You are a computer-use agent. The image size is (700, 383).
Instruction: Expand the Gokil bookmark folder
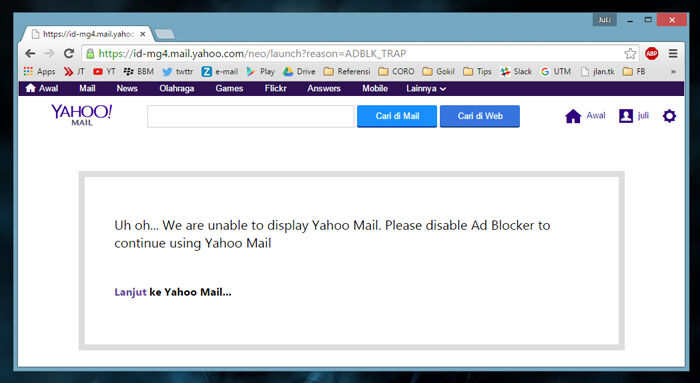click(x=438, y=71)
